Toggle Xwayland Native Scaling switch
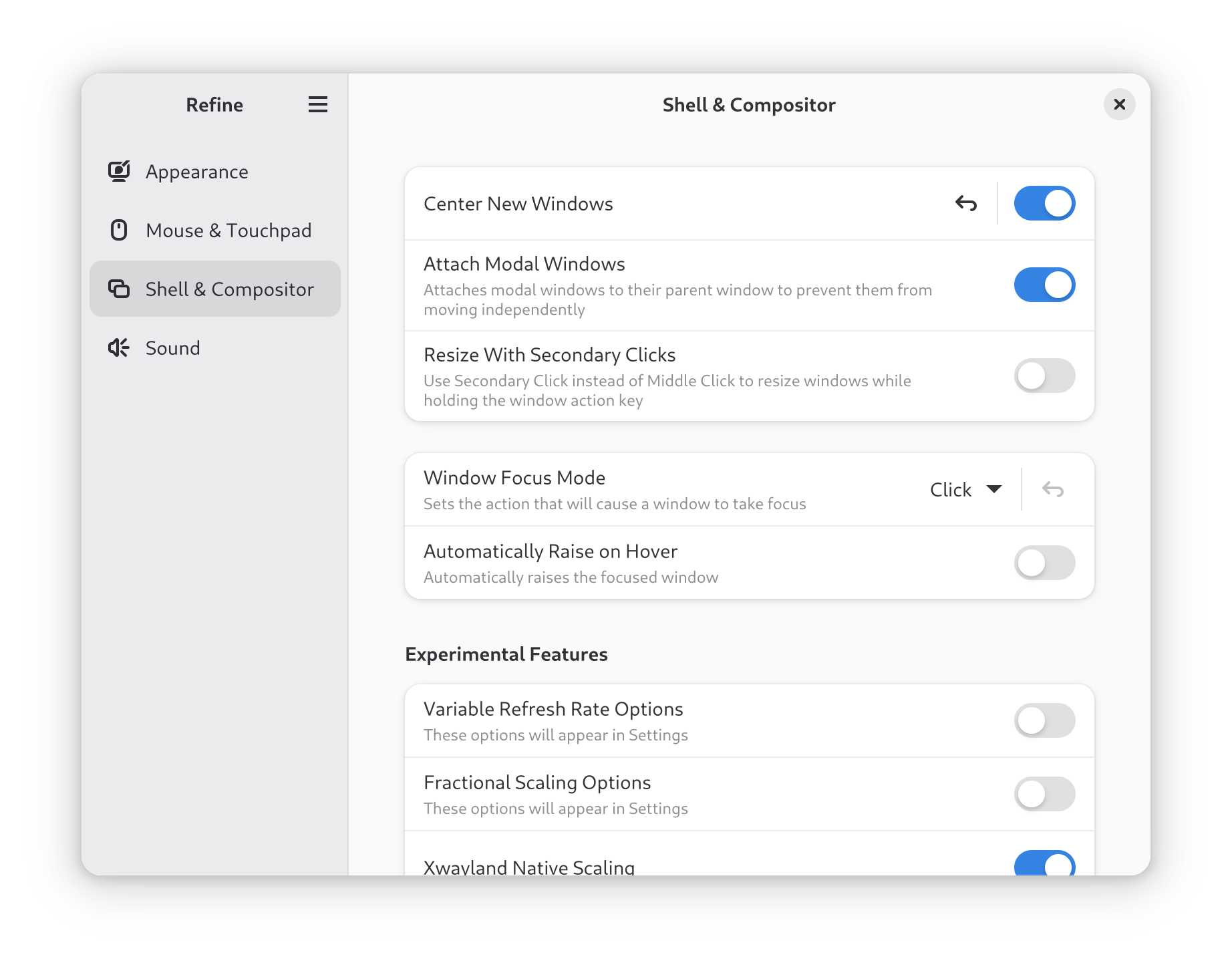Viewport: 1232px width, 965px height. [1045, 863]
